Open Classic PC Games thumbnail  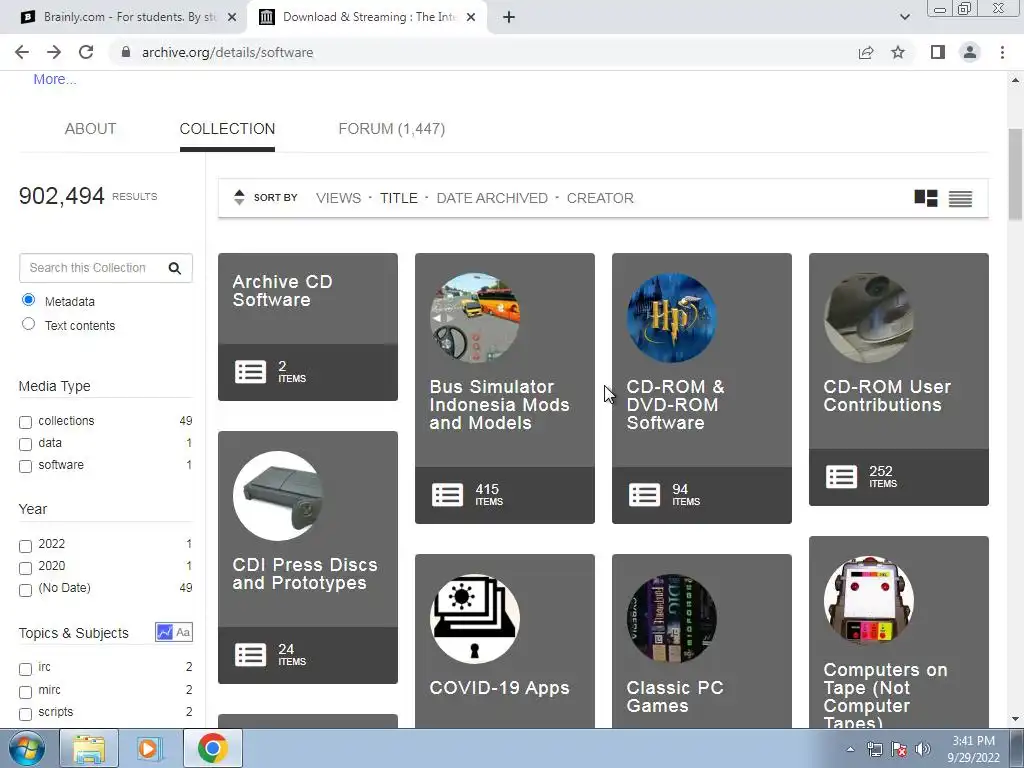coord(672,619)
